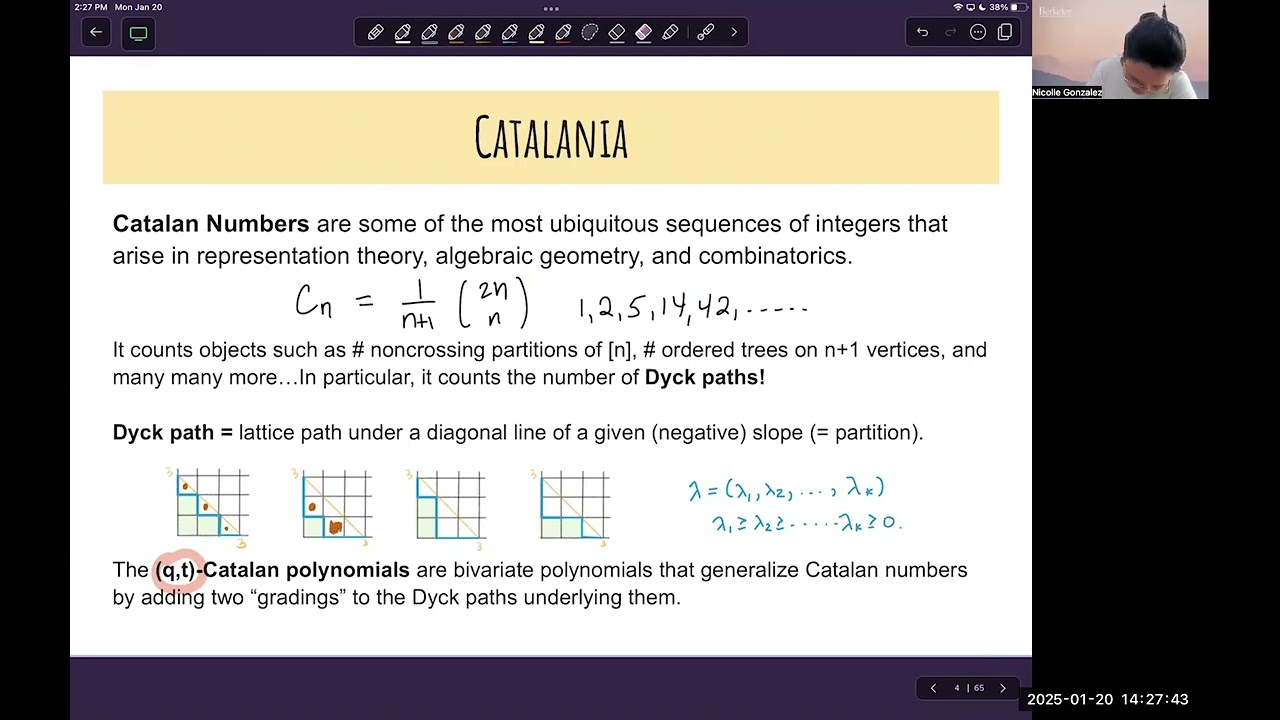This screenshot has width=1280, height=720.
Task: Undo the last stroke
Action: [922, 33]
